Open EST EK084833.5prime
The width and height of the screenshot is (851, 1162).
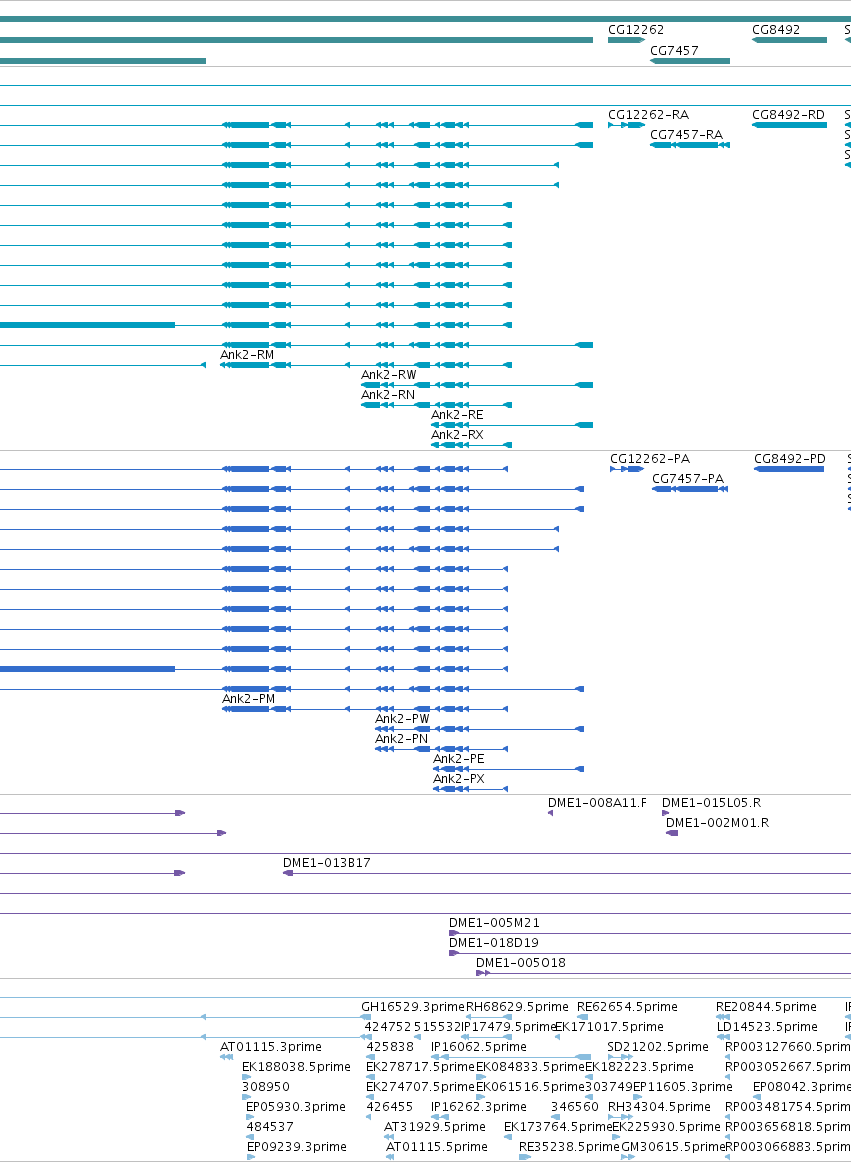530,1067
